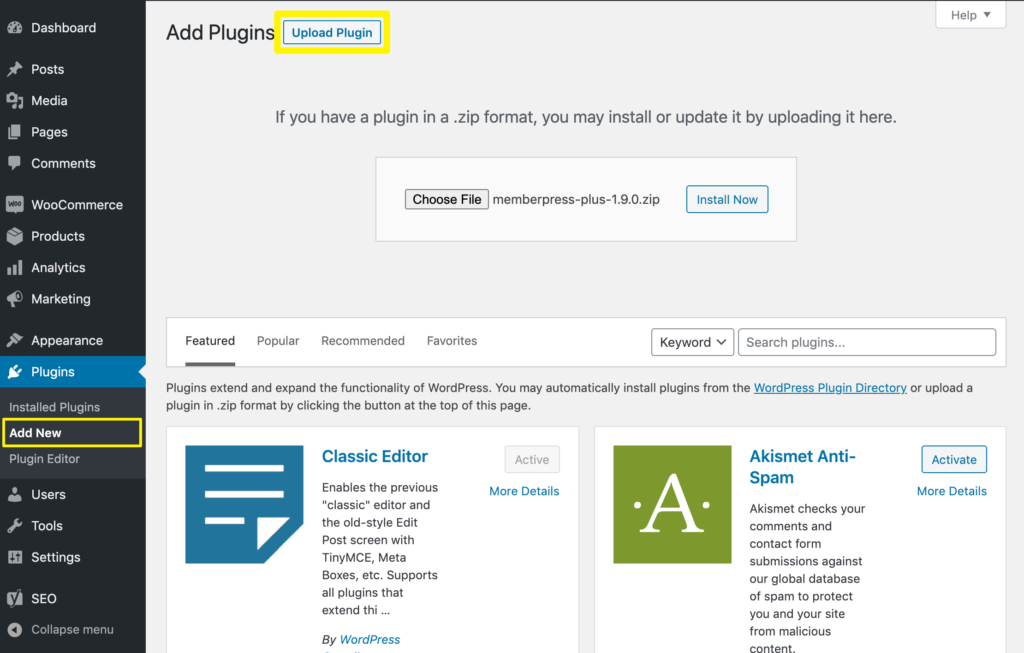Open the Akismet plugin thumbnail
The width and height of the screenshot is (1024, 653).
click(x=672, y=504)
